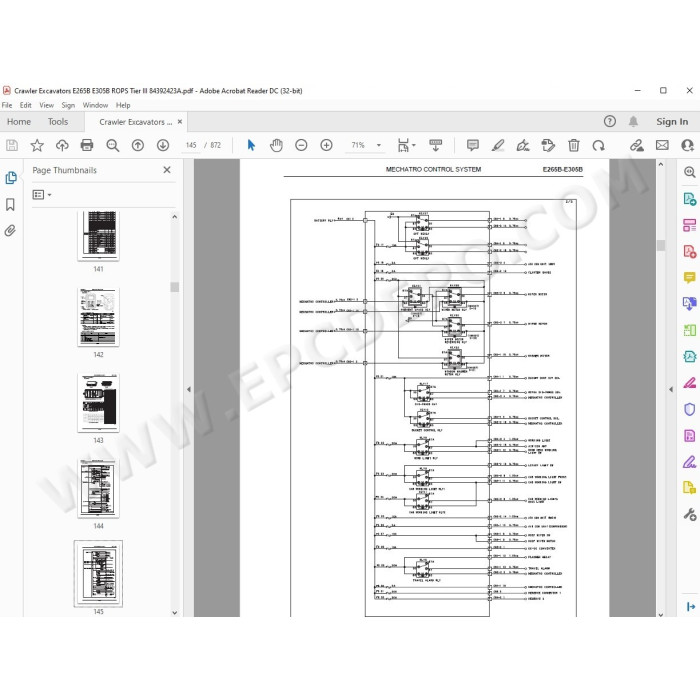Share a link to the file
700x700 pixels.
click(x=637, y=145)
